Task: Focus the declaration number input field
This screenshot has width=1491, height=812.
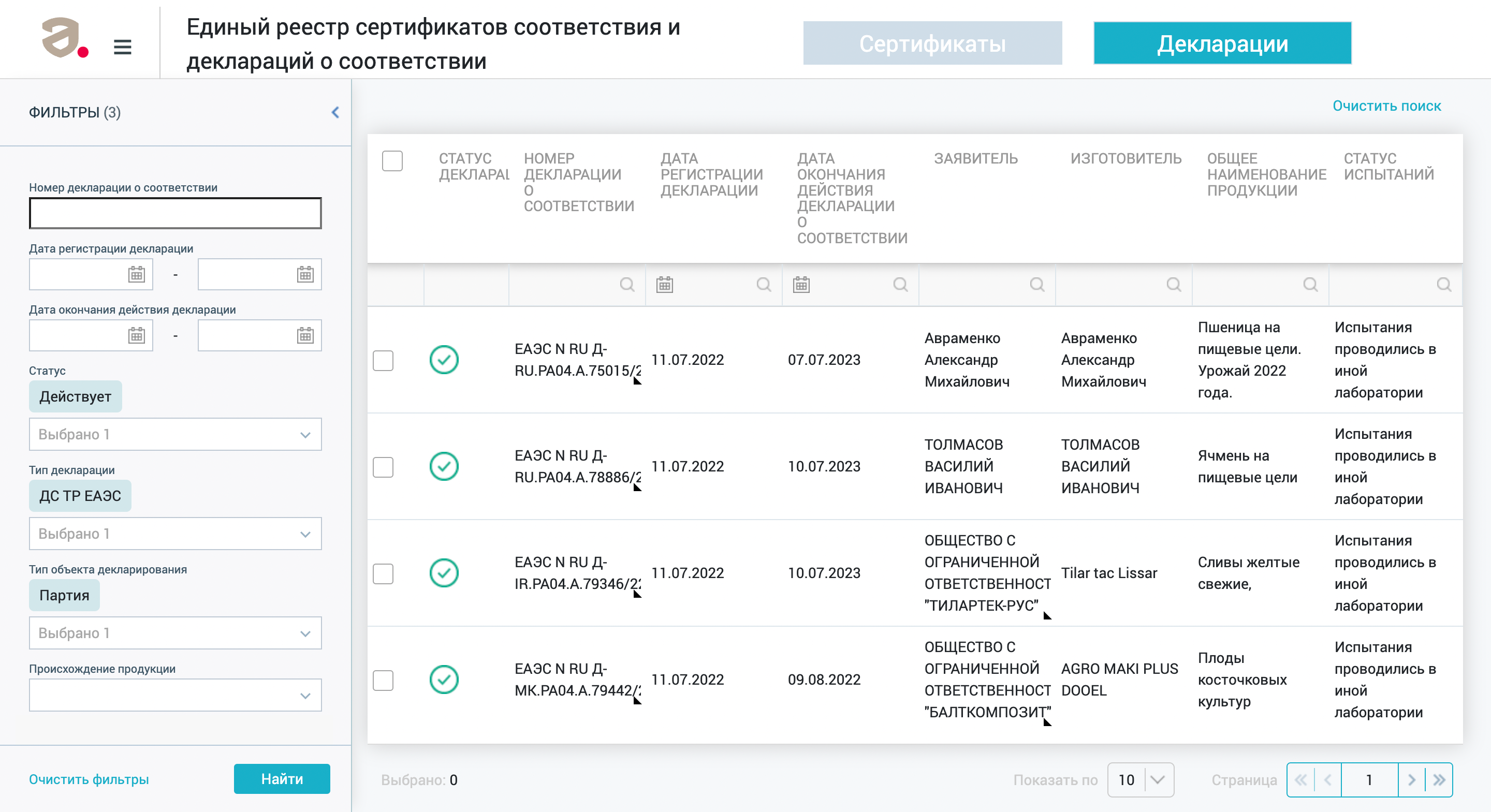Action: pos(176,213)
